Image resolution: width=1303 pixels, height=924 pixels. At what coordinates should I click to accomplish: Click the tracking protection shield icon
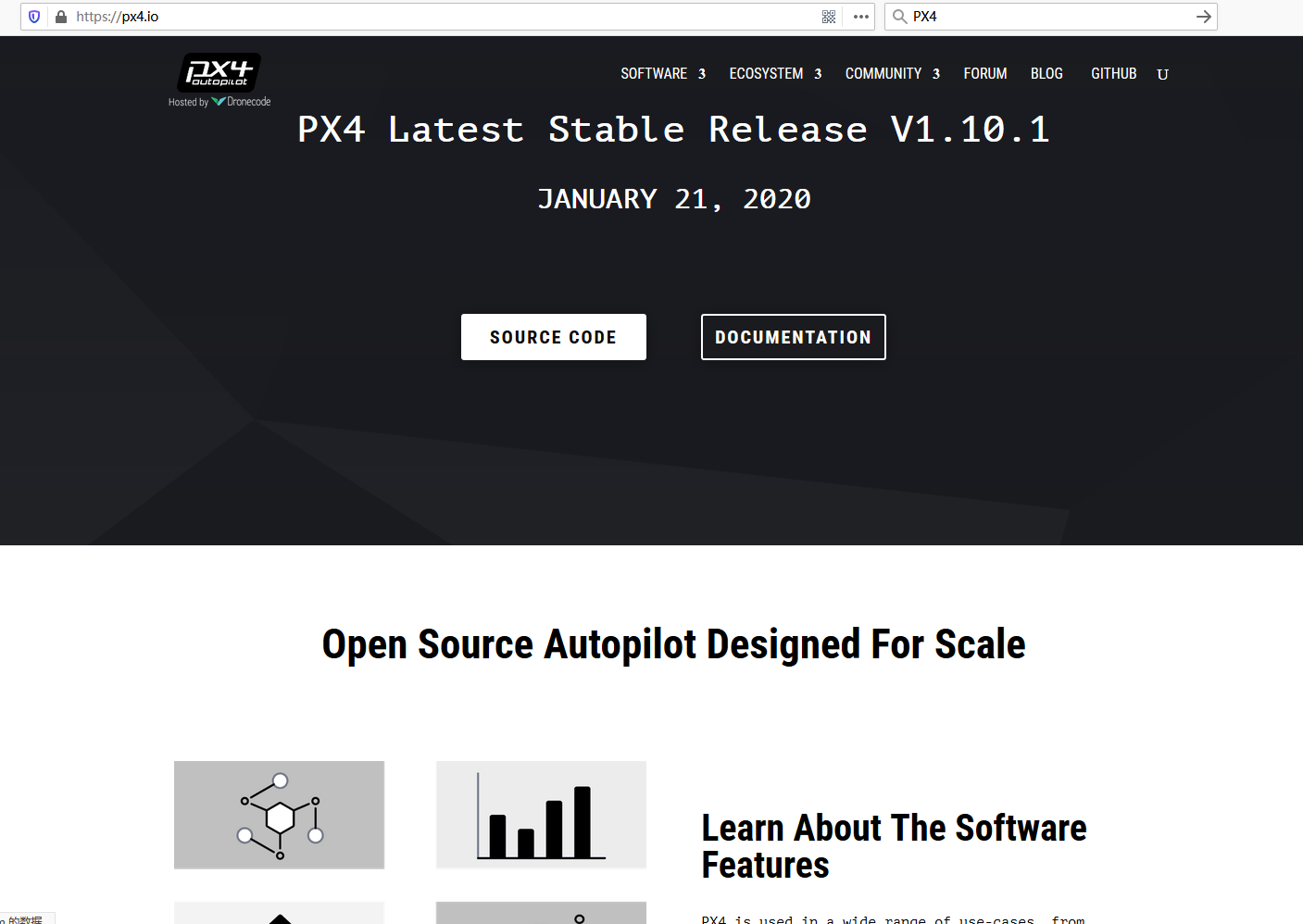coord(34,17)
